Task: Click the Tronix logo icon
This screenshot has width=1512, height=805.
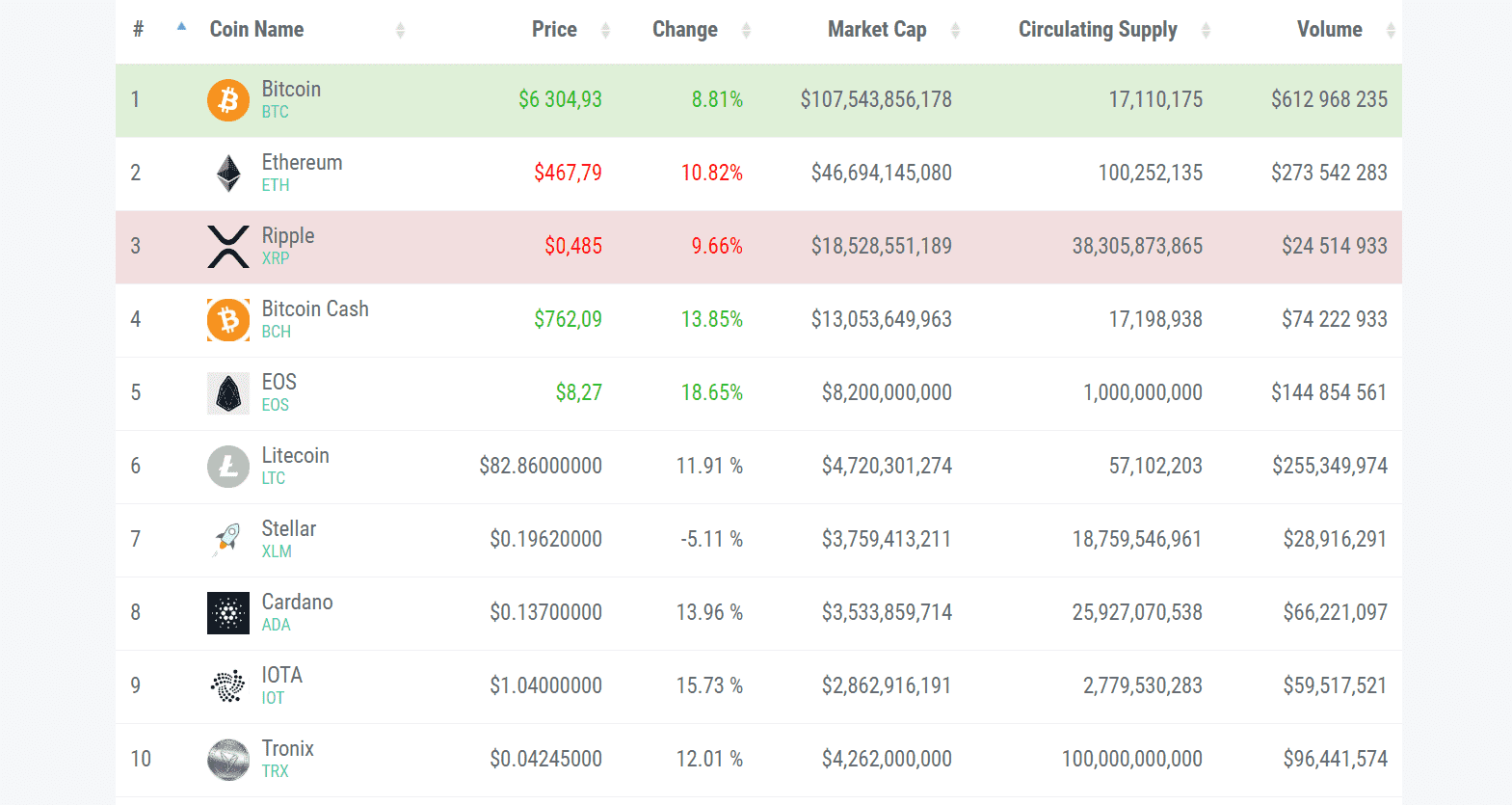Action: [x=228, y=760]
